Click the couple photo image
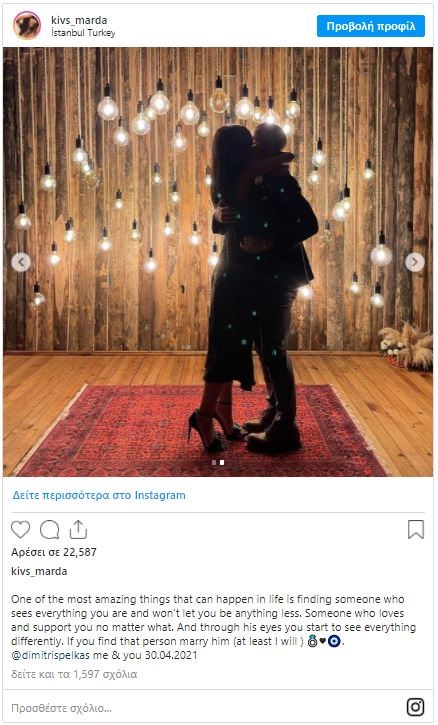The width and height of the screenshot is (438, 725). pyautogui.click(x=218, y=262)
